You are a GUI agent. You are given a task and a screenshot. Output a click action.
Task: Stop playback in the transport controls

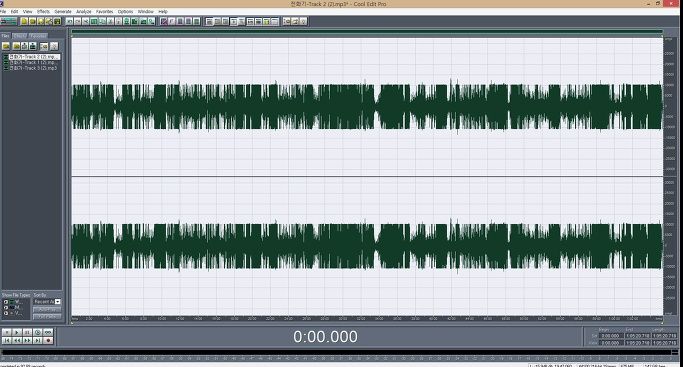tap(7, 332)
